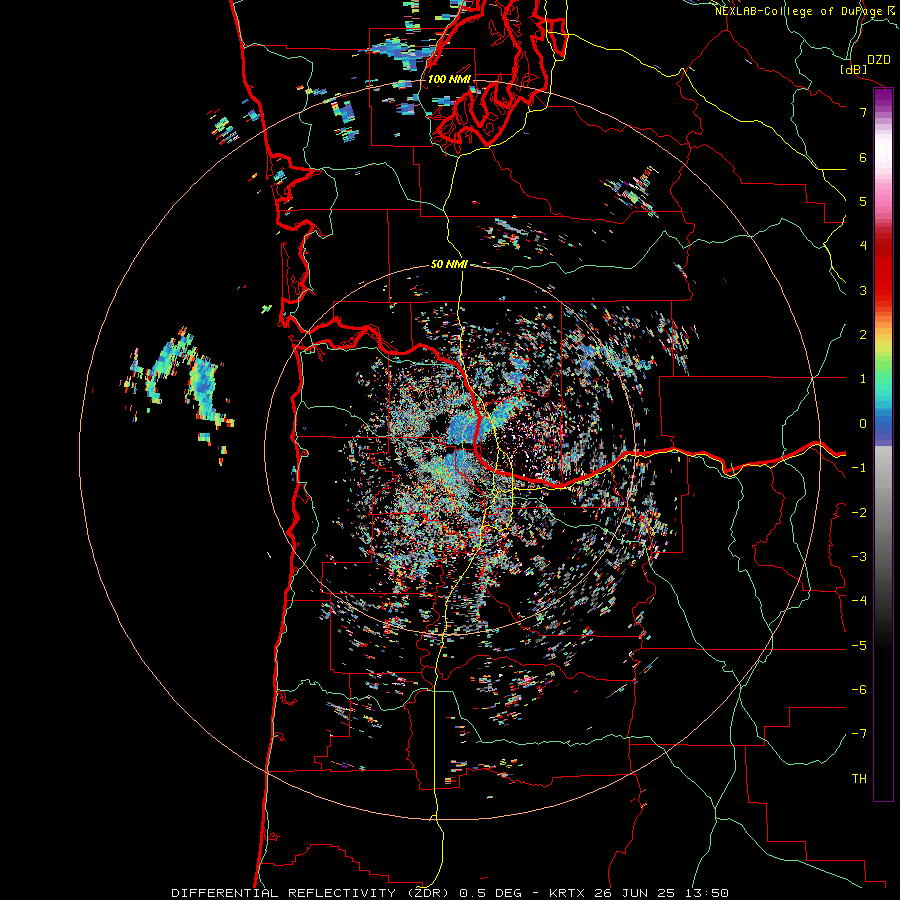Click the -5 scale value
Screen dimensions: 900x900
tap(859, 646)
